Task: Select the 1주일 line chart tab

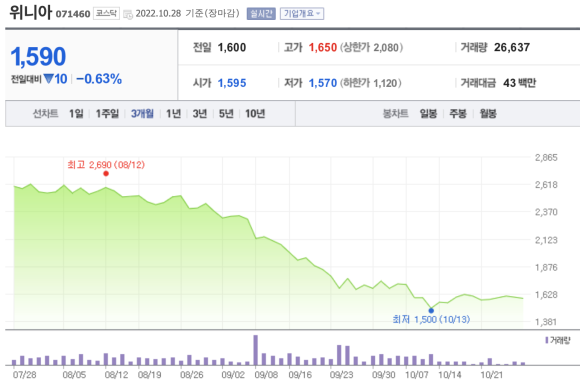Action: tap(107, 114)
